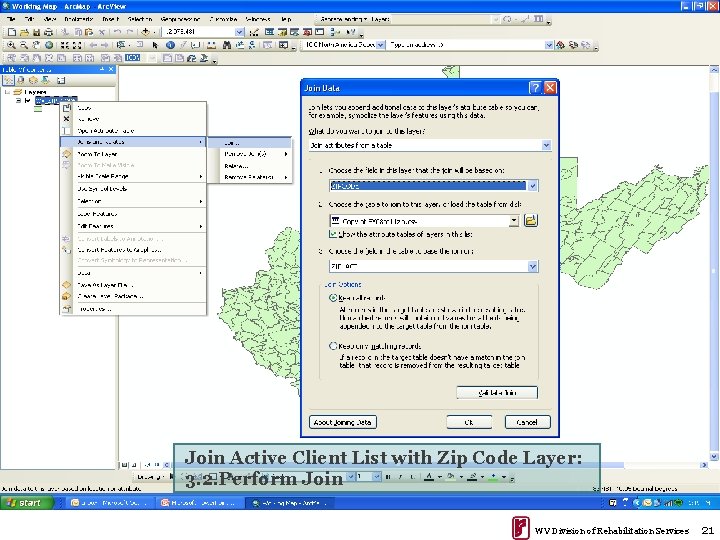The image size is (720, 540).
Task: Open the Selection submenu in context menu
Action: pos(133,201)
